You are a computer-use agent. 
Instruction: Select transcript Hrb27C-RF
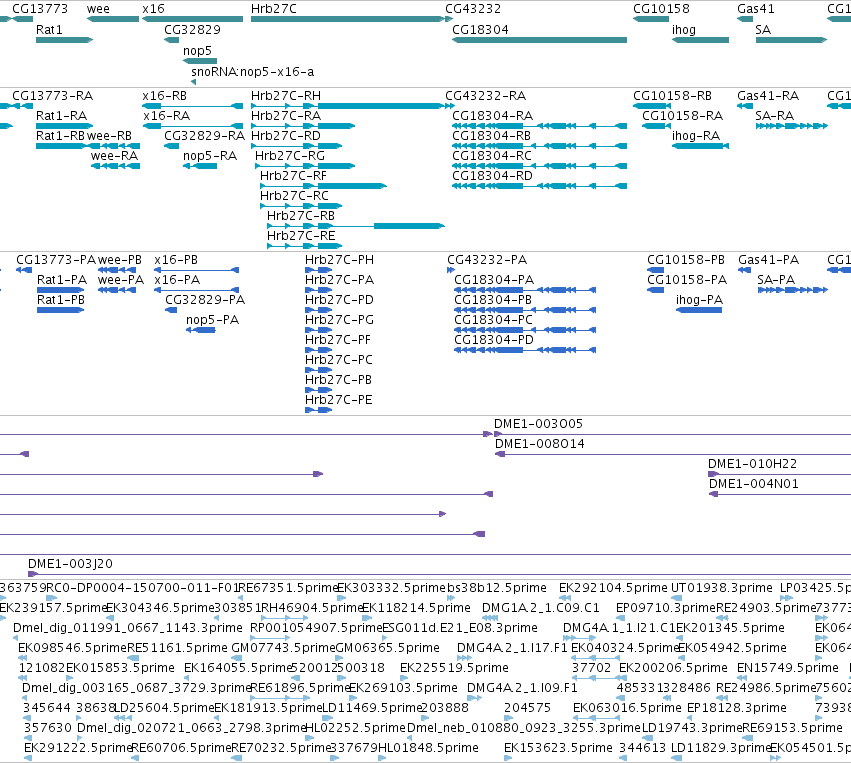pos(293,176)
